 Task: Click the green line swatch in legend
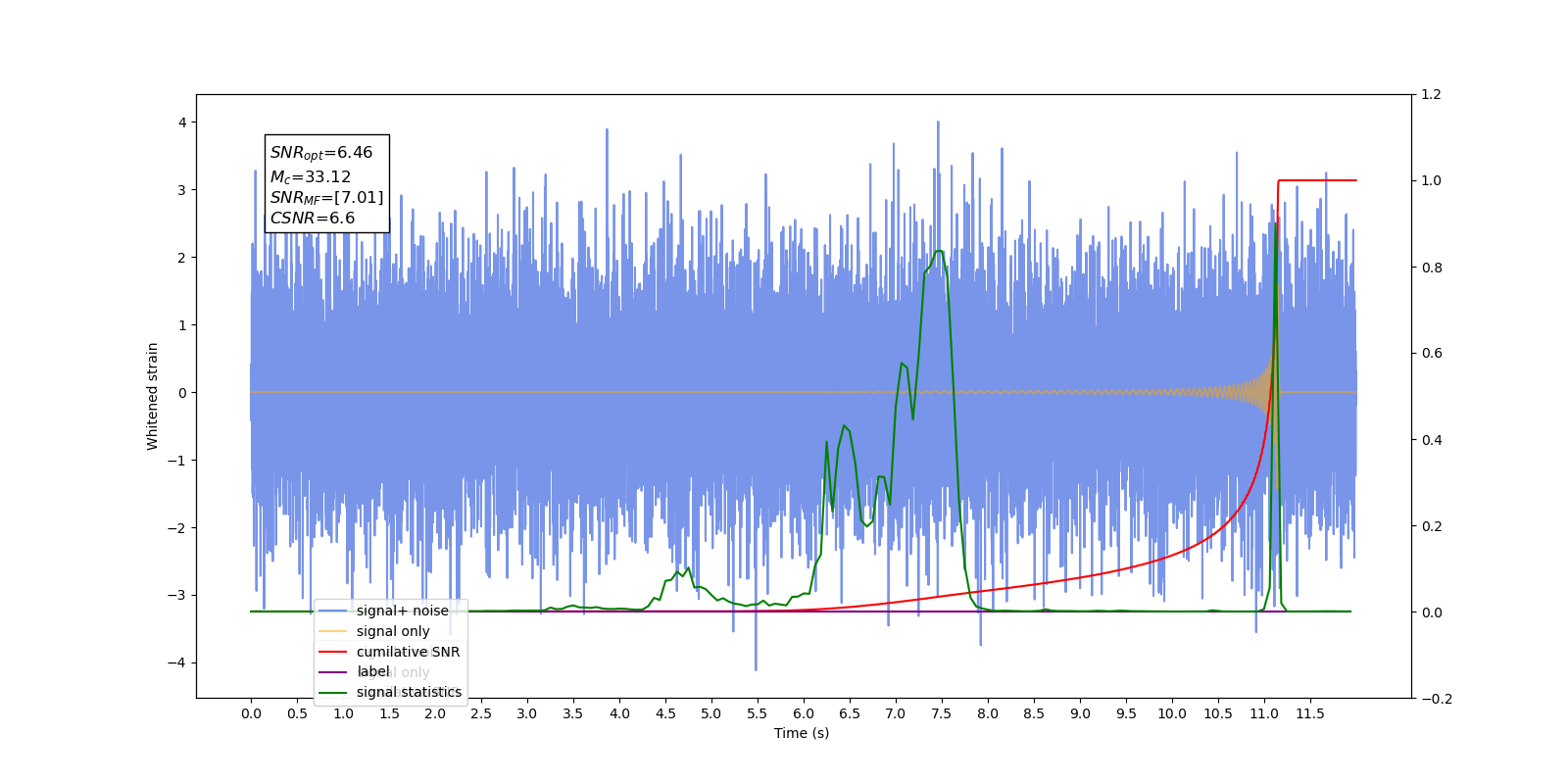[333, 693]
